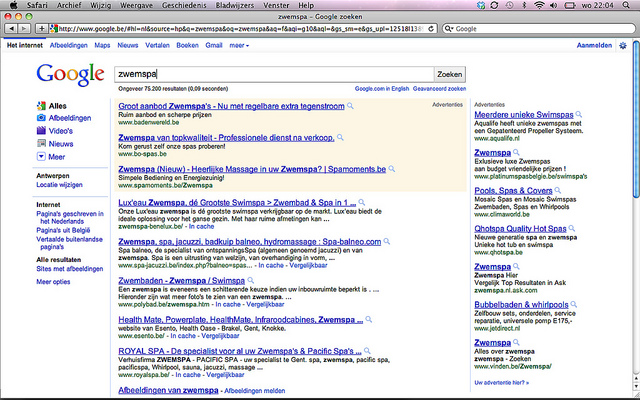Preview the ROYAL SPA result with magnifier icon
This screenshot has height=400, width=640.
pos(367,351)
